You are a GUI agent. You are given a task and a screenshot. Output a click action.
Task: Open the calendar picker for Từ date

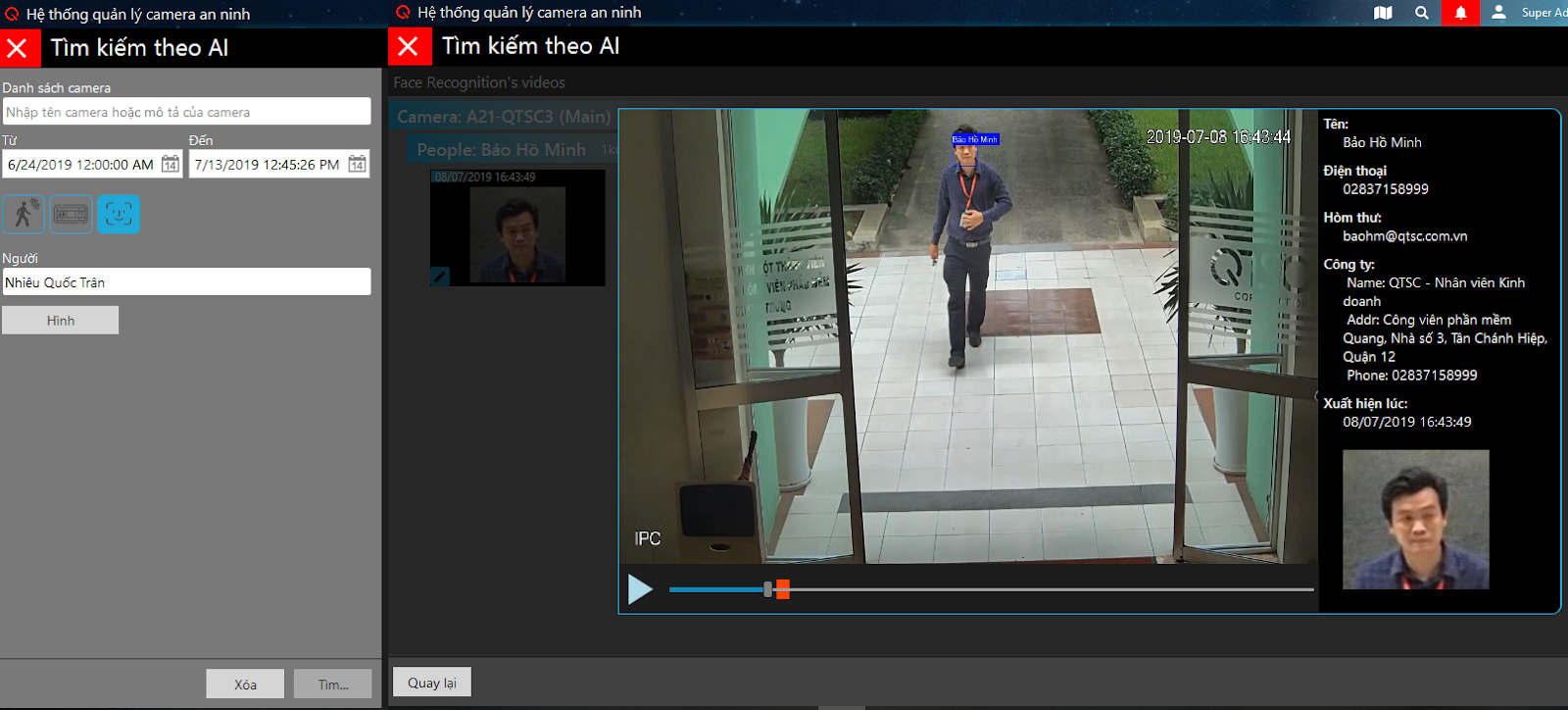tap(171, 164)
